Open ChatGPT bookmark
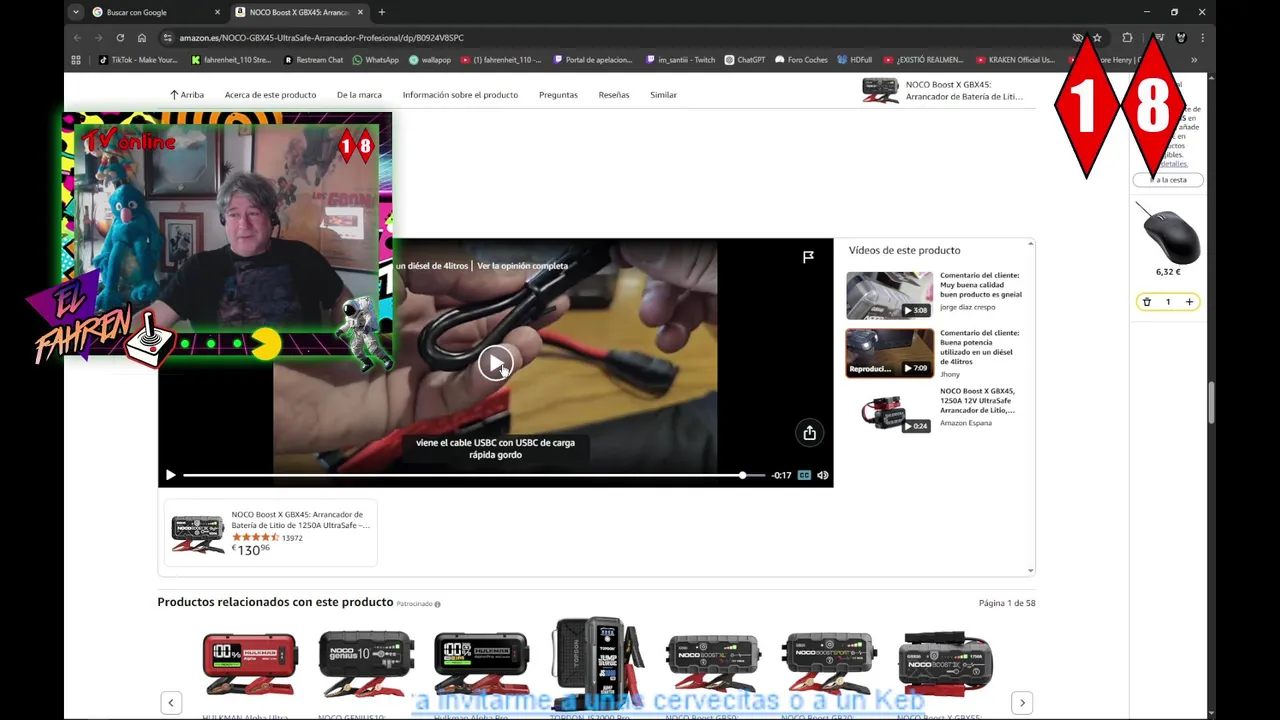Viewport: 1280px width, 720px height. (745, 60)
